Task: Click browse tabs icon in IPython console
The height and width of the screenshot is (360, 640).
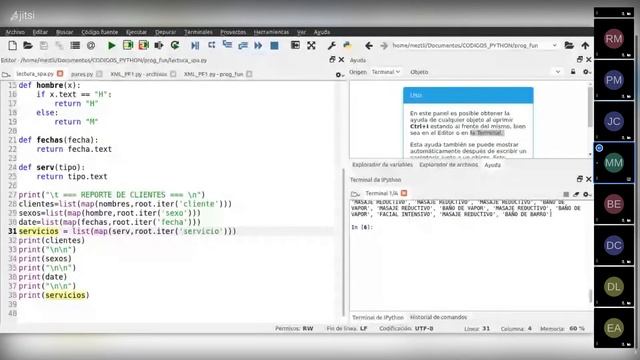Action: (355, 194)
